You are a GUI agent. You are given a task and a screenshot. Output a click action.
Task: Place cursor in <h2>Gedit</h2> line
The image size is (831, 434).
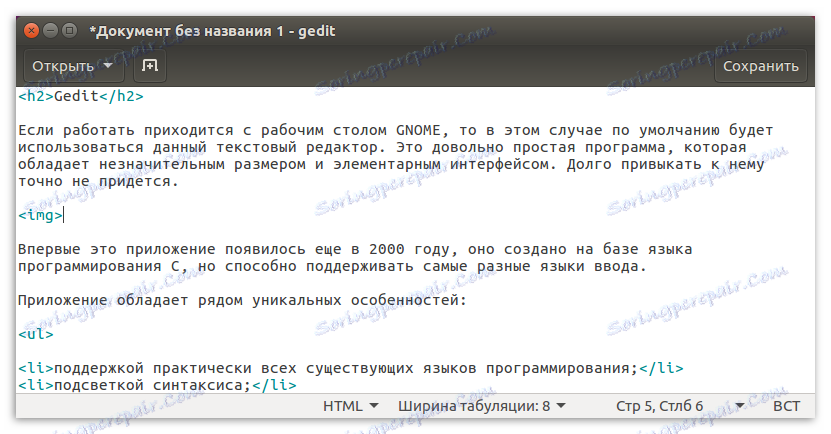coord(81,96)
